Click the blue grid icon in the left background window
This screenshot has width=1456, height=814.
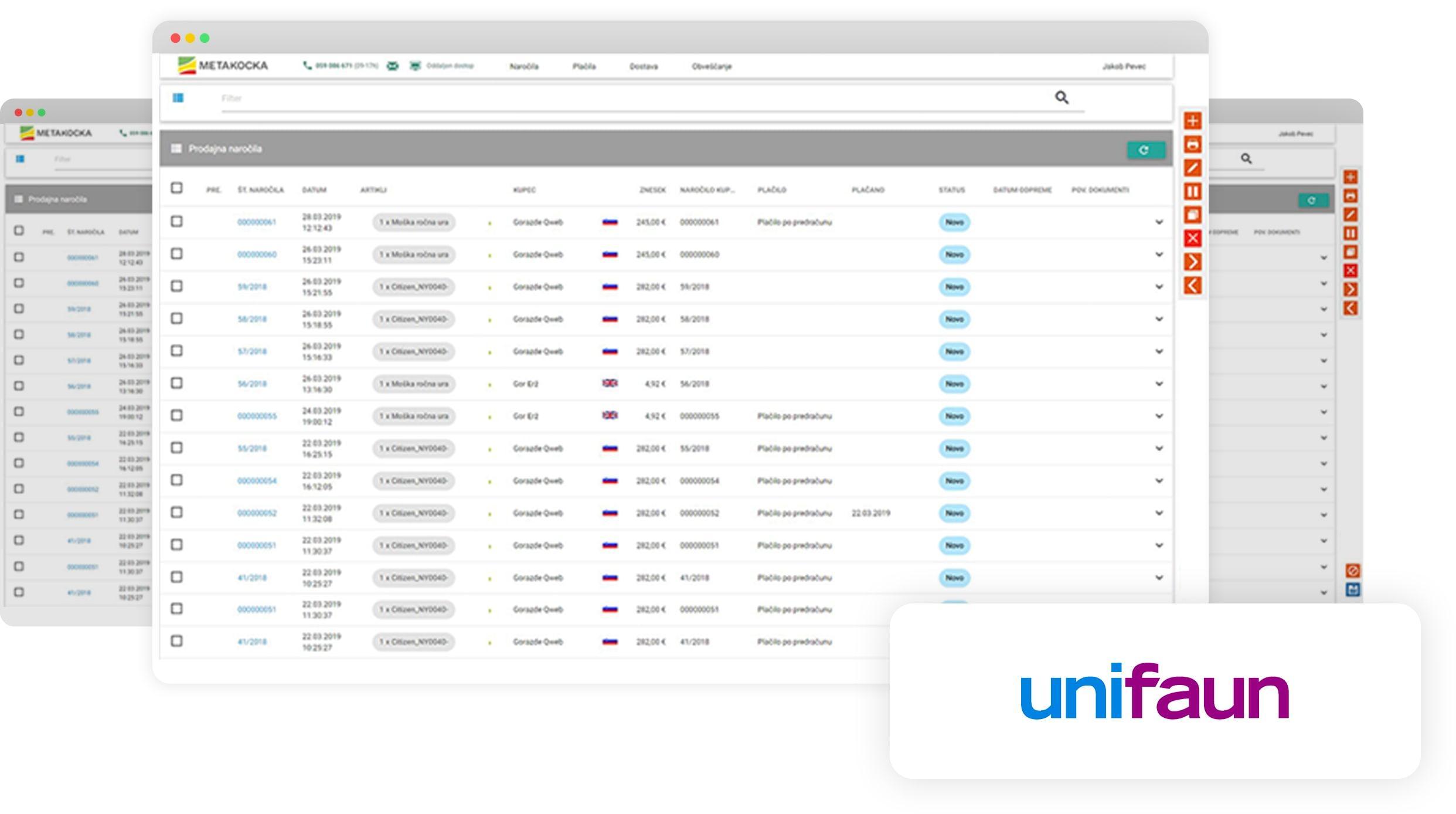(x=20, y=159)
